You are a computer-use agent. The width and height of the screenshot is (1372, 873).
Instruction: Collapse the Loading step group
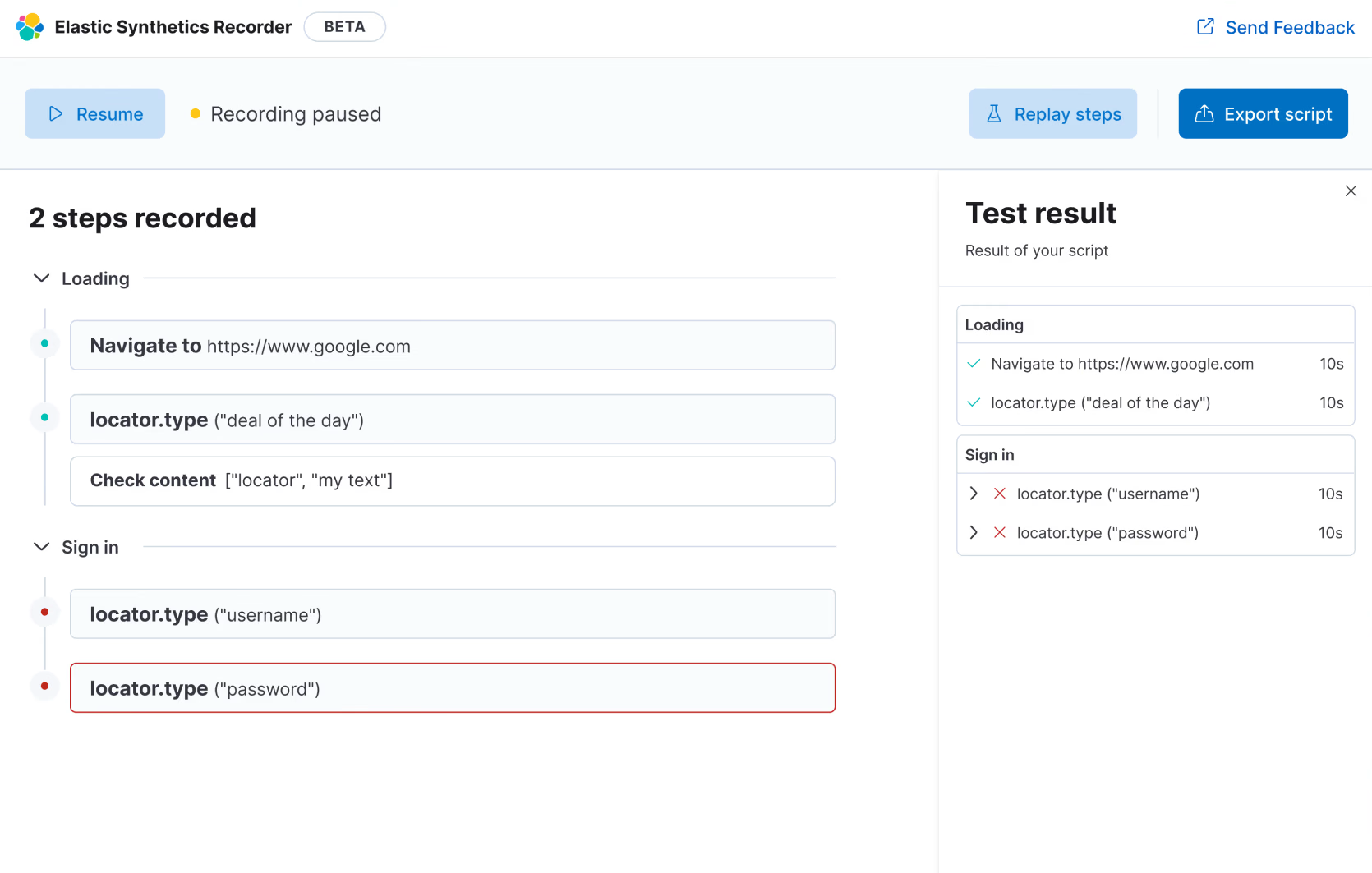[41, 278]
